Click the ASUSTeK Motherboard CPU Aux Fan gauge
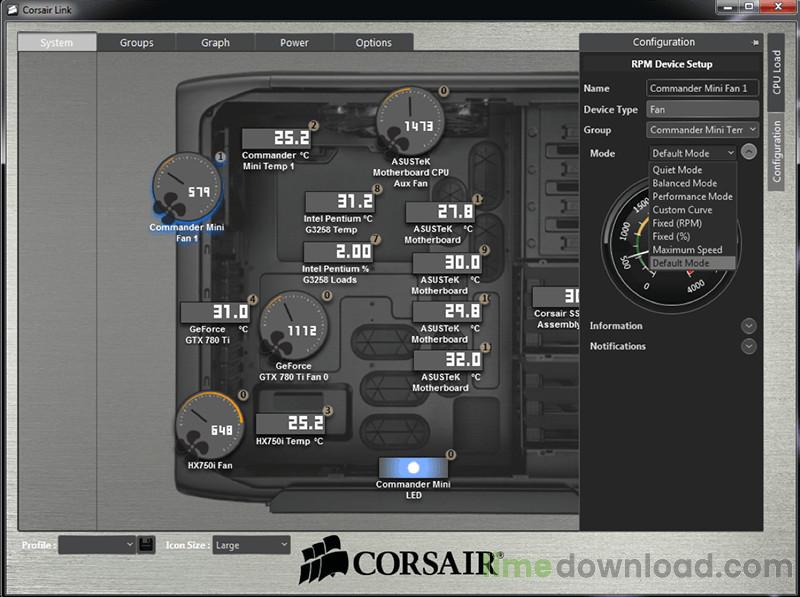 pyautogui.click(x=410, y=122)
